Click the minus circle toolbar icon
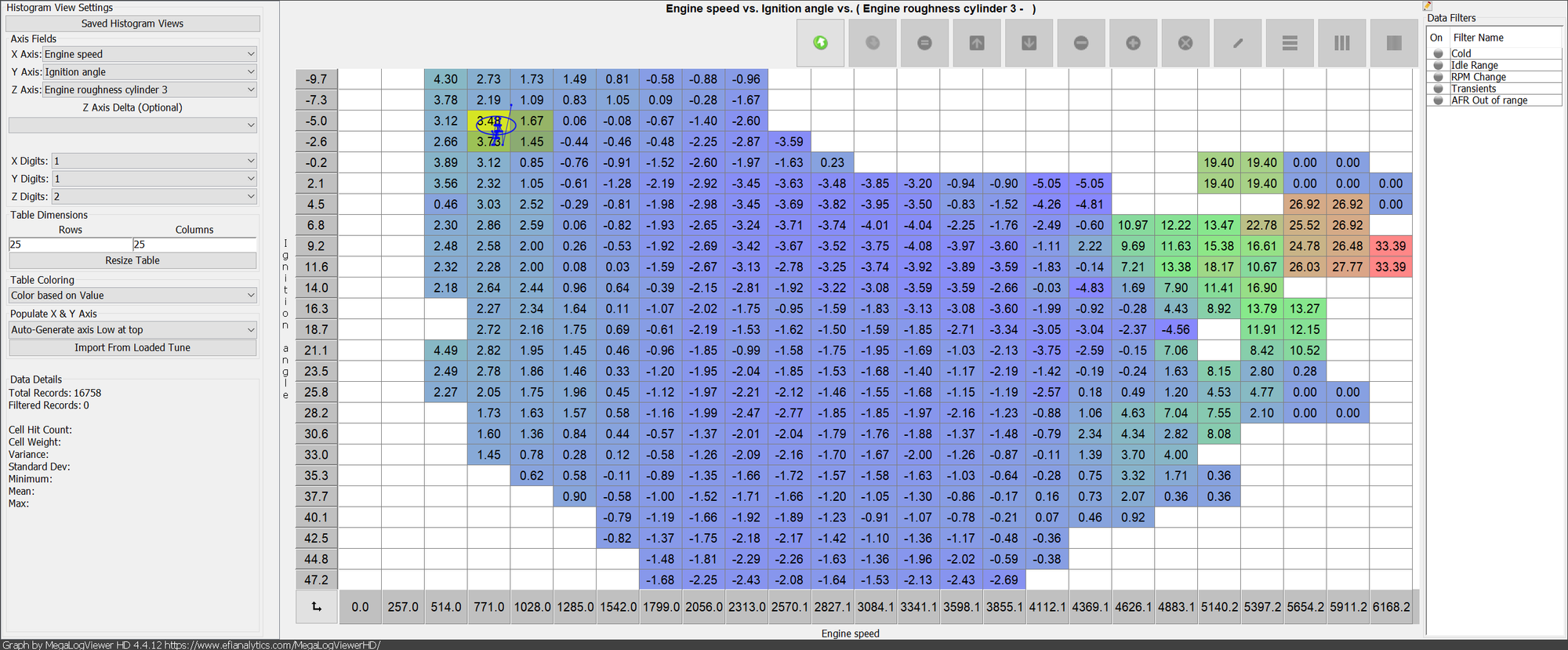This screenshot has height=650, width=1568. [1081, 43]
